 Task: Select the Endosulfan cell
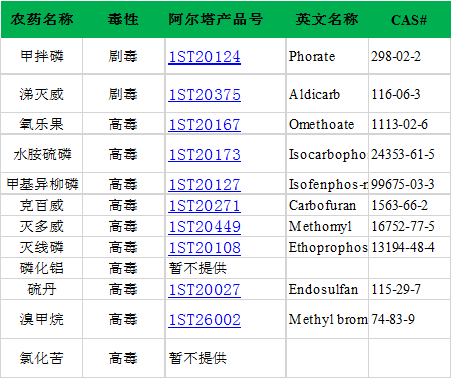(327, 289)
